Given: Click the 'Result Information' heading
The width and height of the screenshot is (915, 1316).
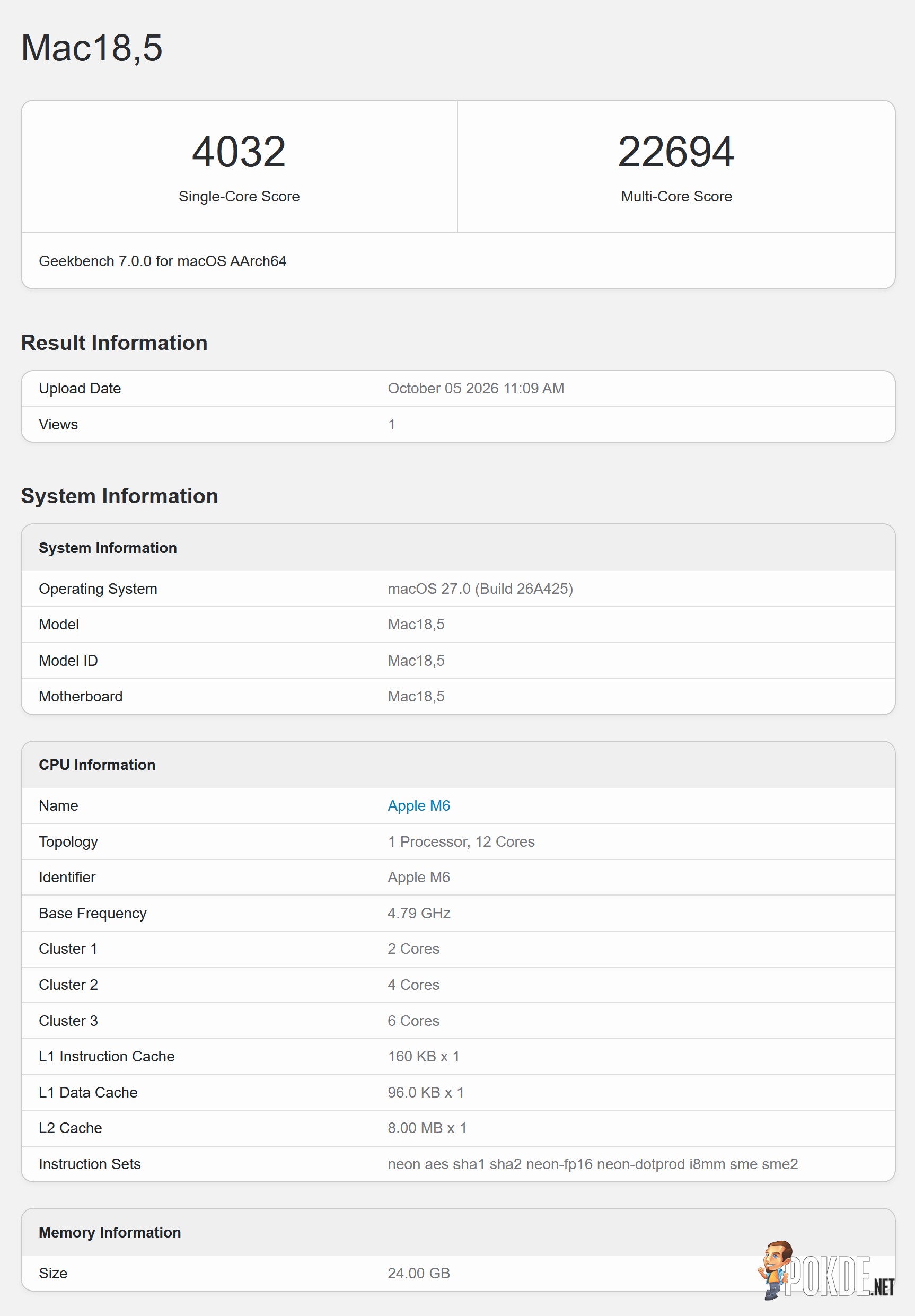Looking at the screenshot, I should click(x=114, y=343).
